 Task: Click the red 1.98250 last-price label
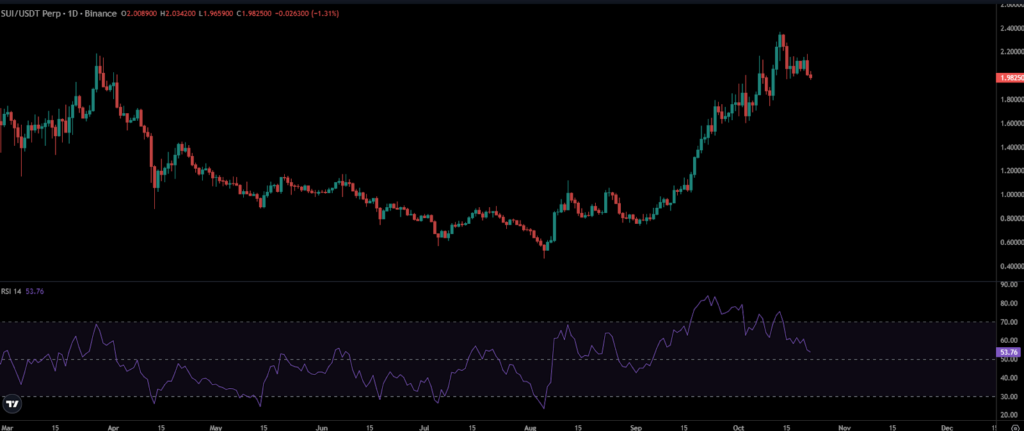(x=1010, y=78)
